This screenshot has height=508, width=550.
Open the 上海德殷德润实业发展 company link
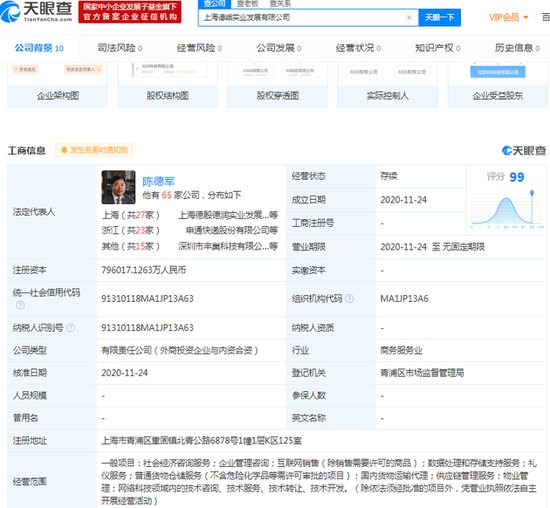click(228, 215)
